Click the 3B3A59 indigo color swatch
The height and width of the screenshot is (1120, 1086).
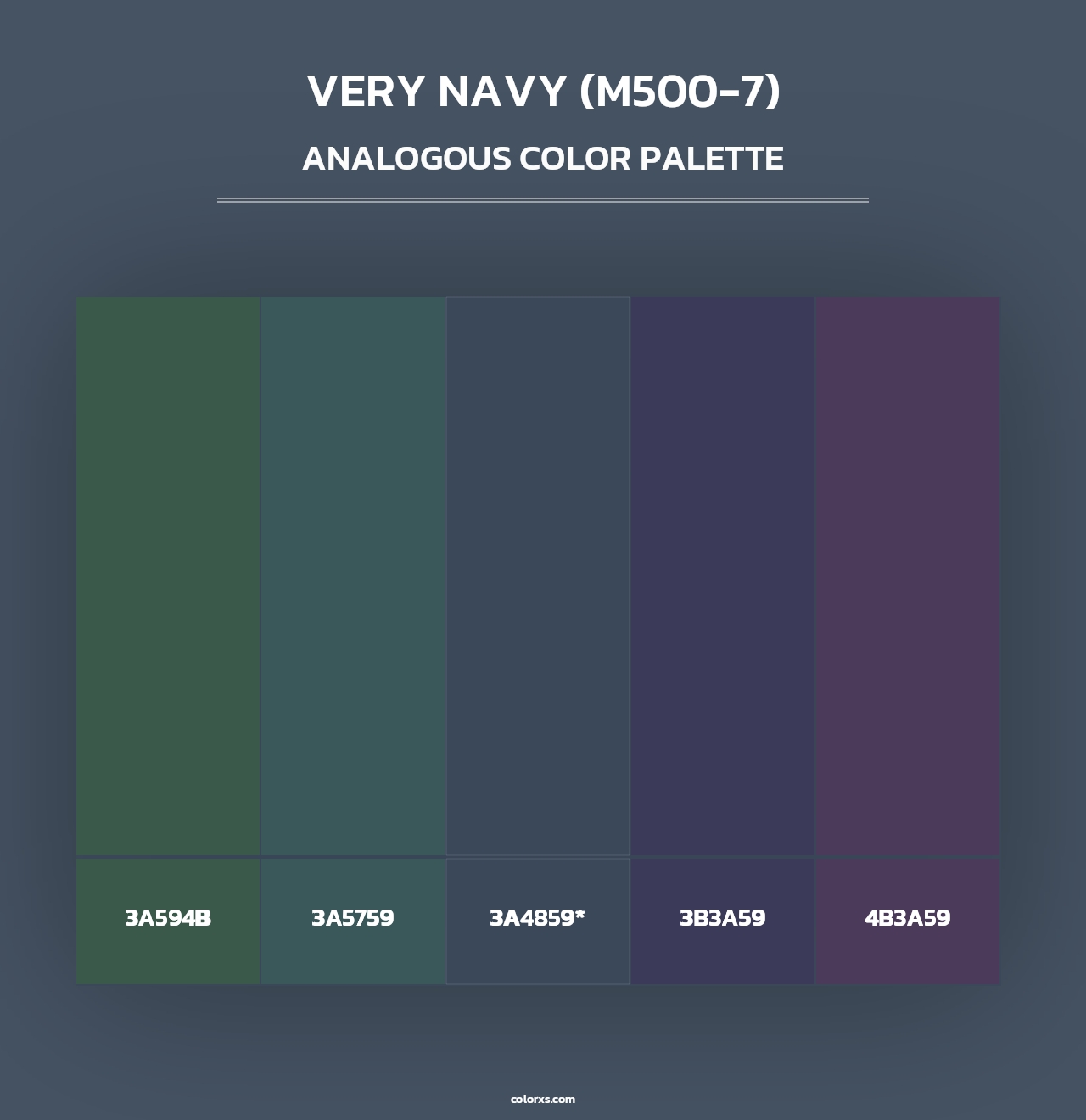723,576
